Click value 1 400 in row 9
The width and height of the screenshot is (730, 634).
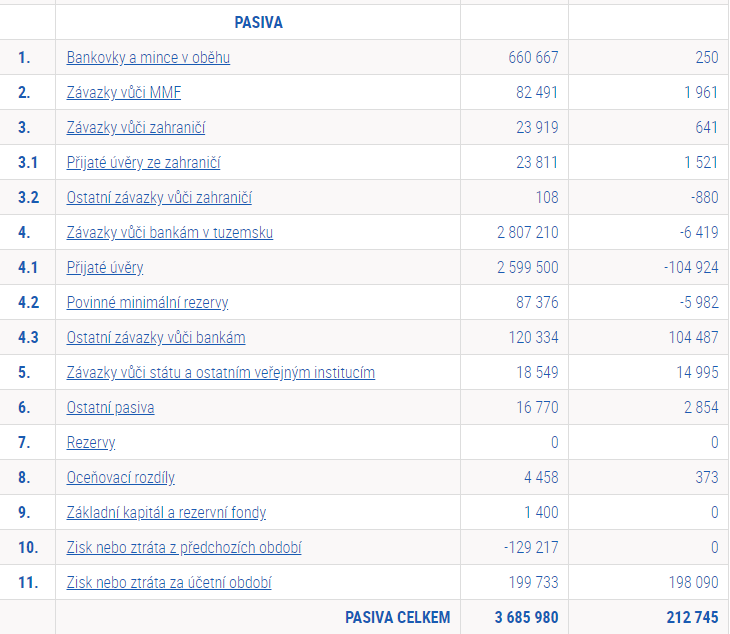point(541,513)
